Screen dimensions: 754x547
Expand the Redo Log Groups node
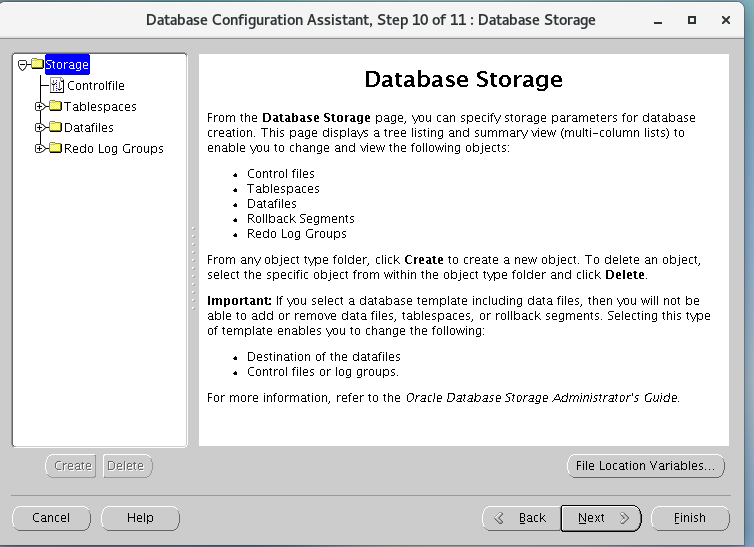click(x=40, y=149)
